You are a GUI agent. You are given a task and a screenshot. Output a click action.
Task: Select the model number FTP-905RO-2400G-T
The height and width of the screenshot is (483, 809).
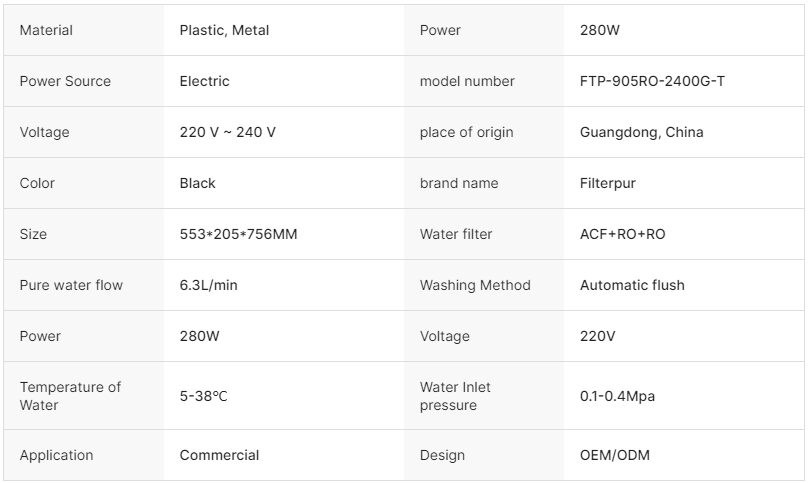[x=652, y=81]
